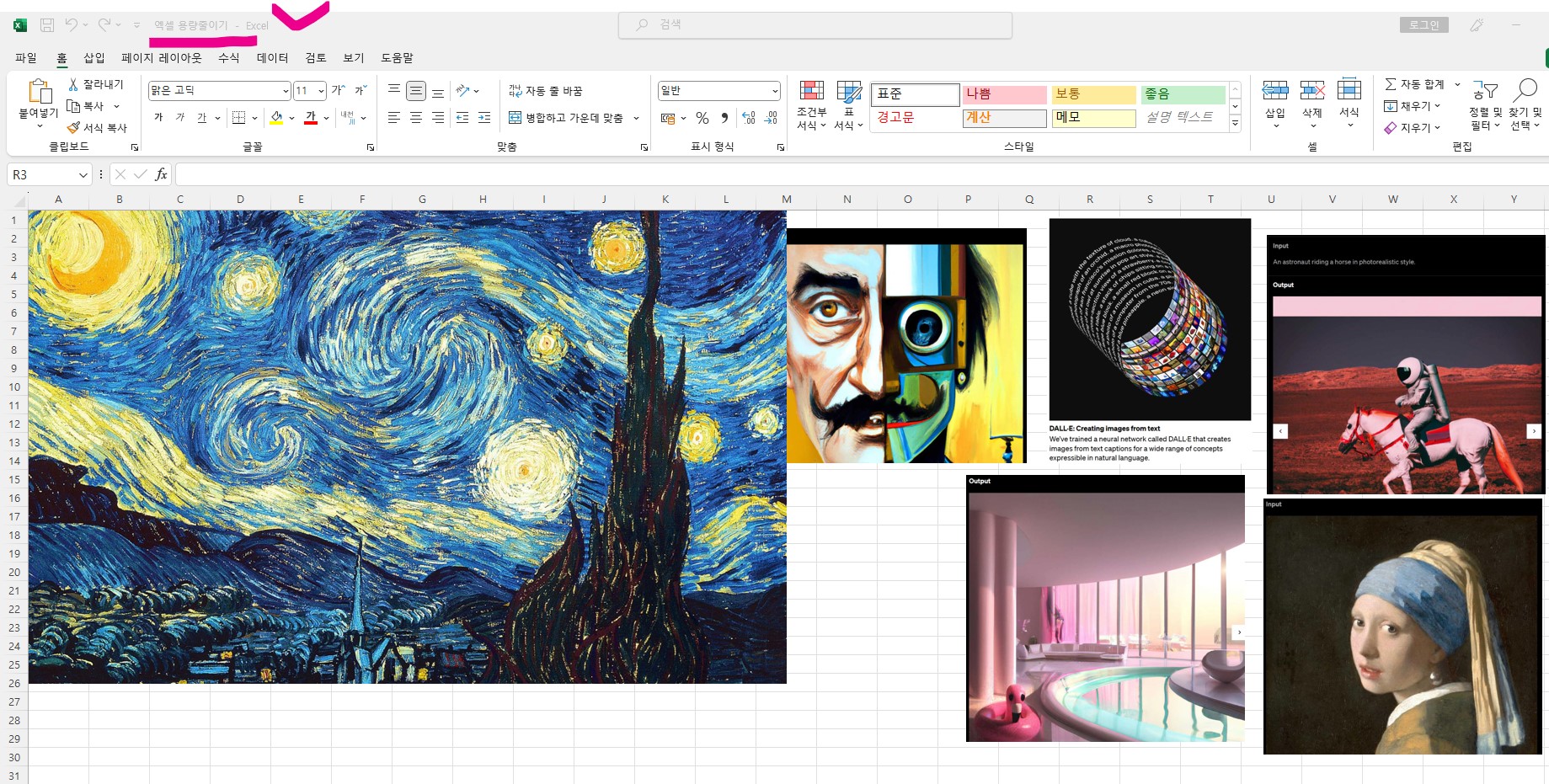Image resolution: width=1549 pixels, height=784 pixels.
Task: Switch to the Review (검토) tab
Action: pos(316,57)
